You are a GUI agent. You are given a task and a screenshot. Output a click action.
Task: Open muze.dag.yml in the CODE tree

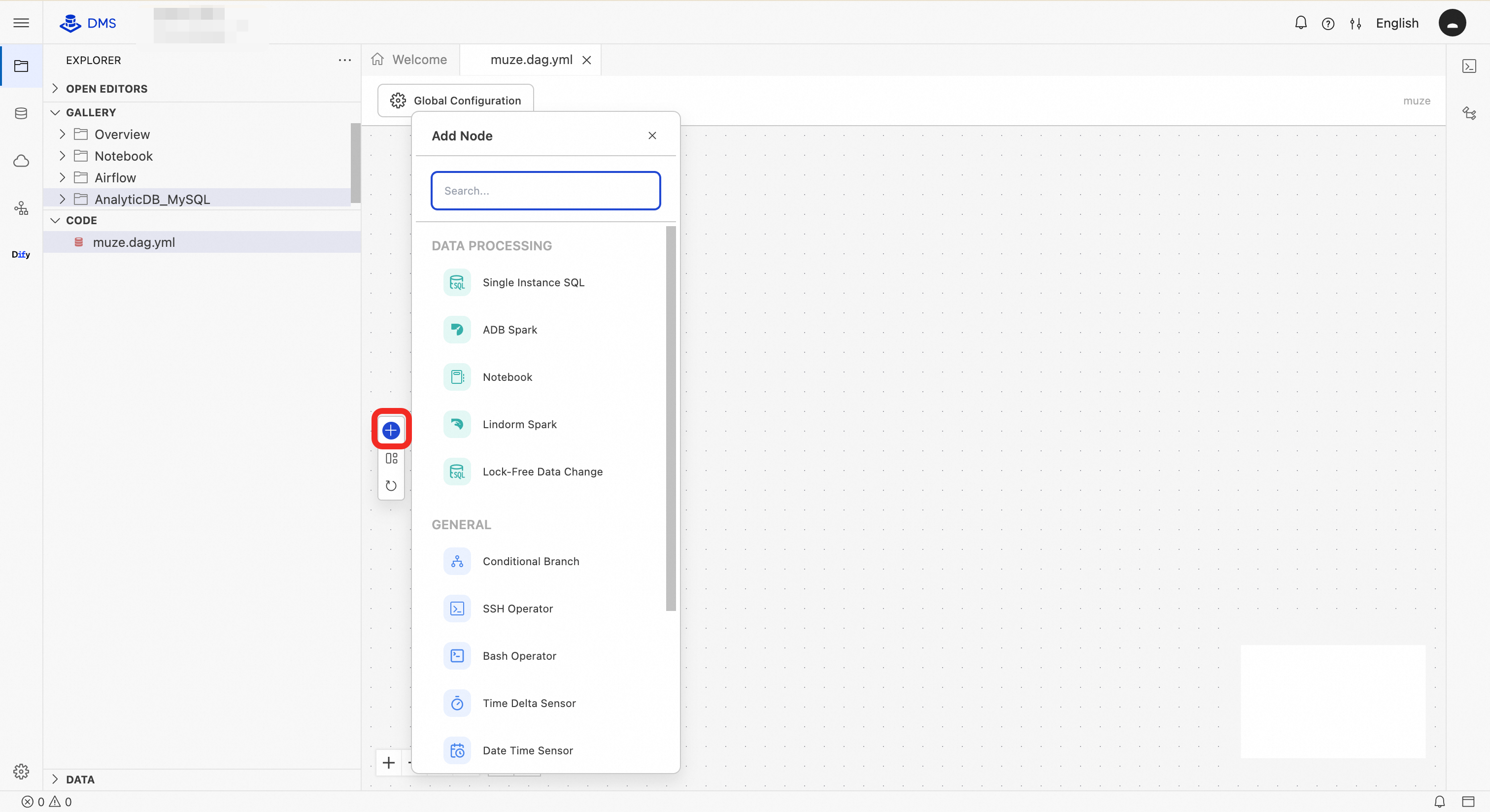pos(202,242)
